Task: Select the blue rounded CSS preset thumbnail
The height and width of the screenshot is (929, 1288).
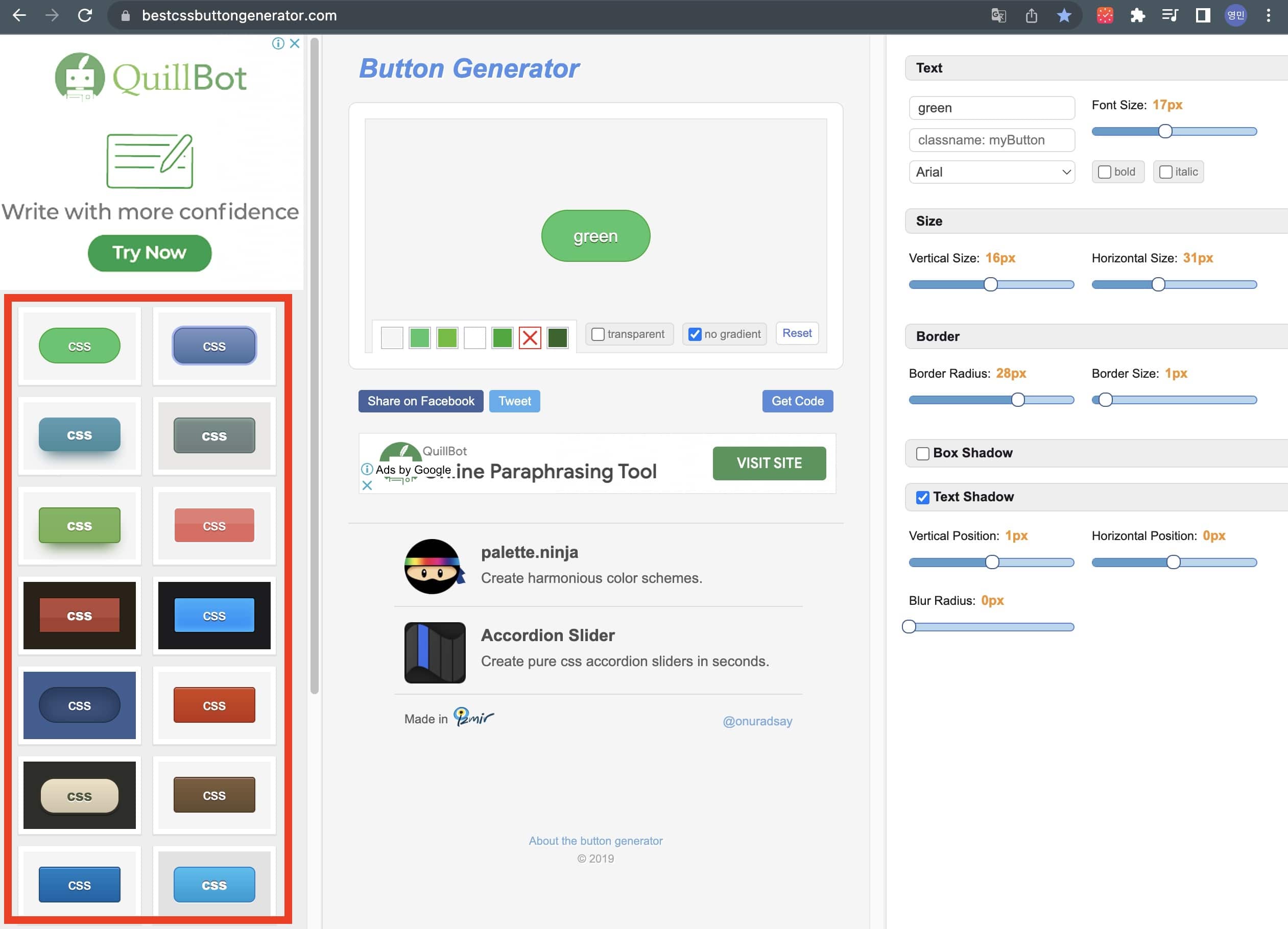Action: 213,346
